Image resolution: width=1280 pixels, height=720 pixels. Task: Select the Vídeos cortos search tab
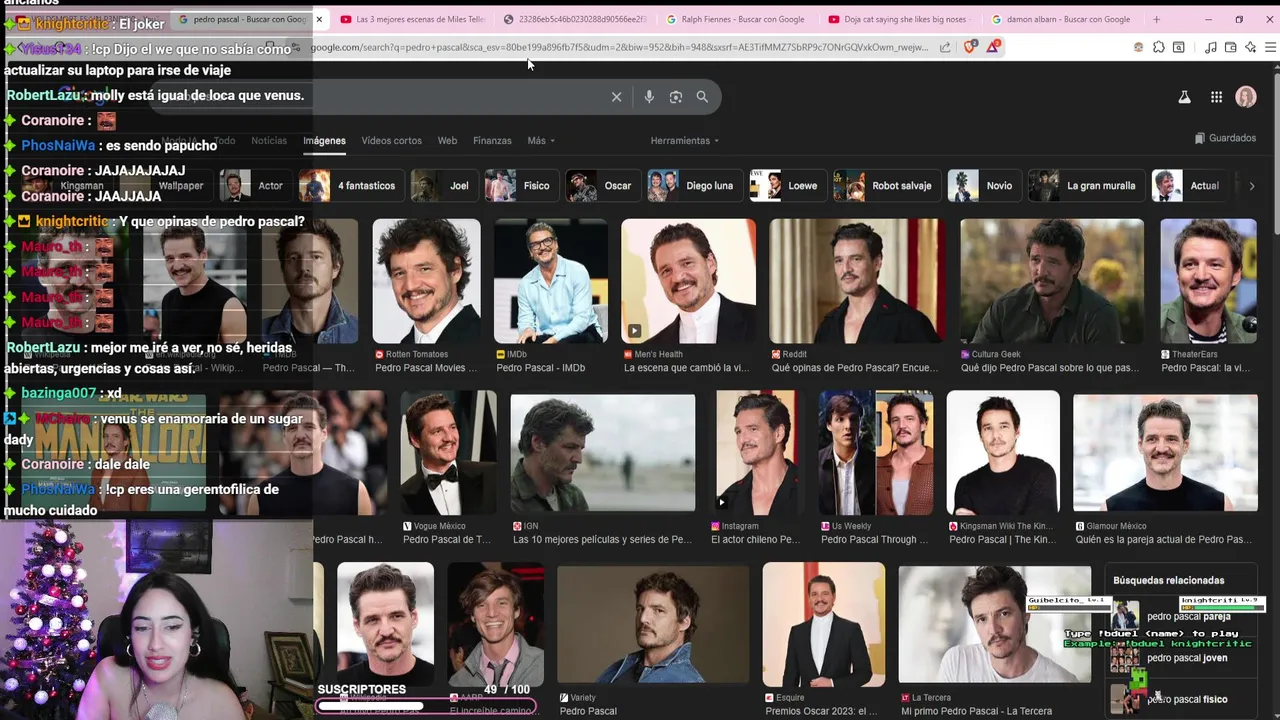[x=391, y=141]
